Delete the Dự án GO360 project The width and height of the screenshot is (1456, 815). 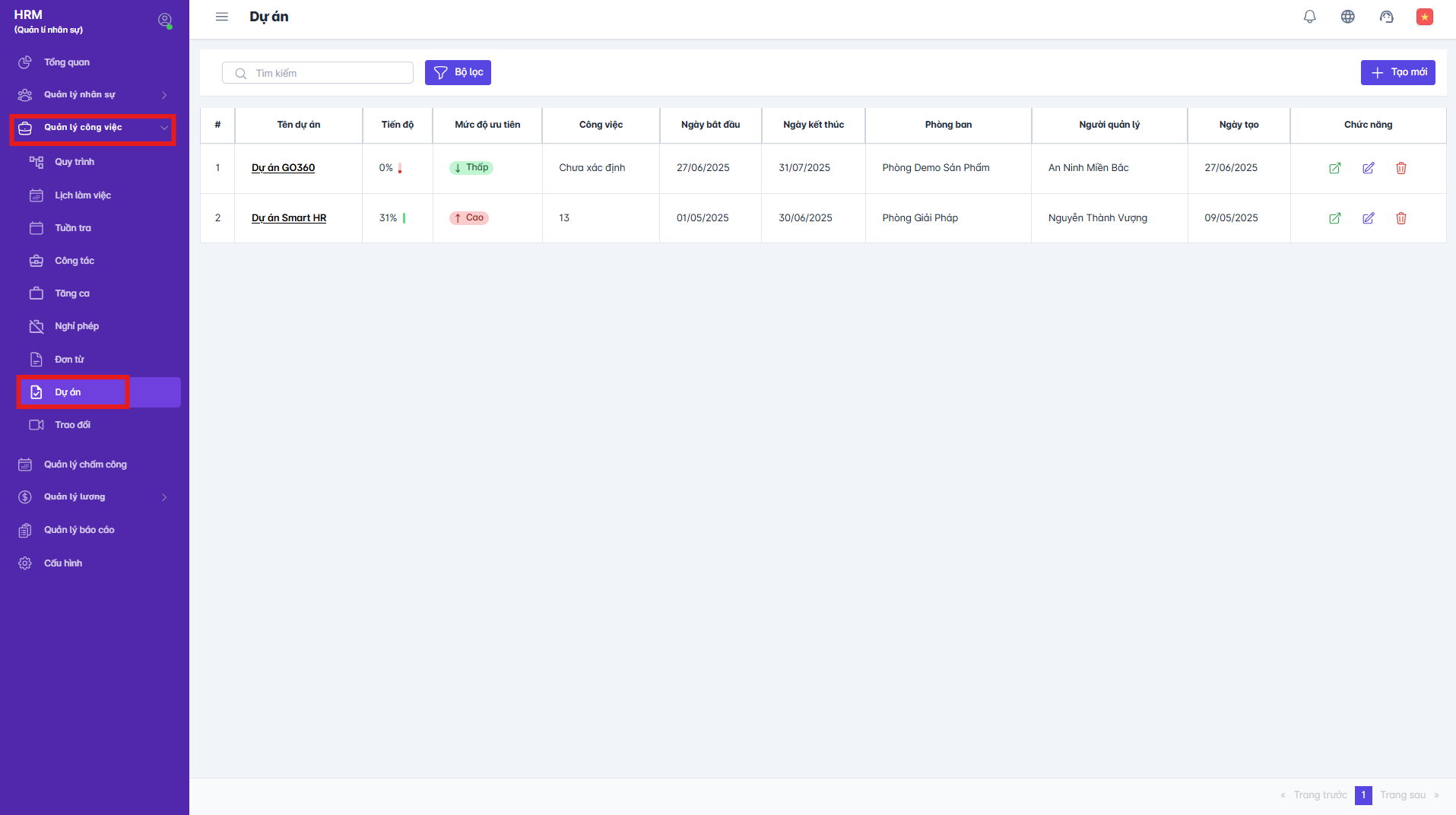[x=1400, y=168]
